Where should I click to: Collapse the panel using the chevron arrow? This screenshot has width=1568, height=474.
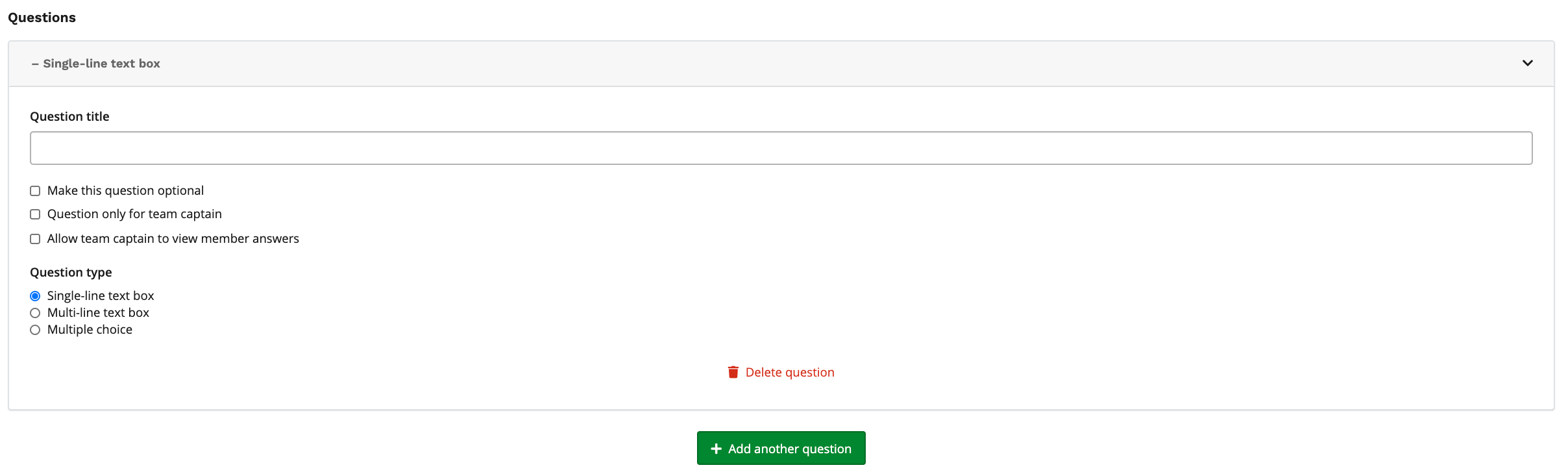pos(1527,63)
